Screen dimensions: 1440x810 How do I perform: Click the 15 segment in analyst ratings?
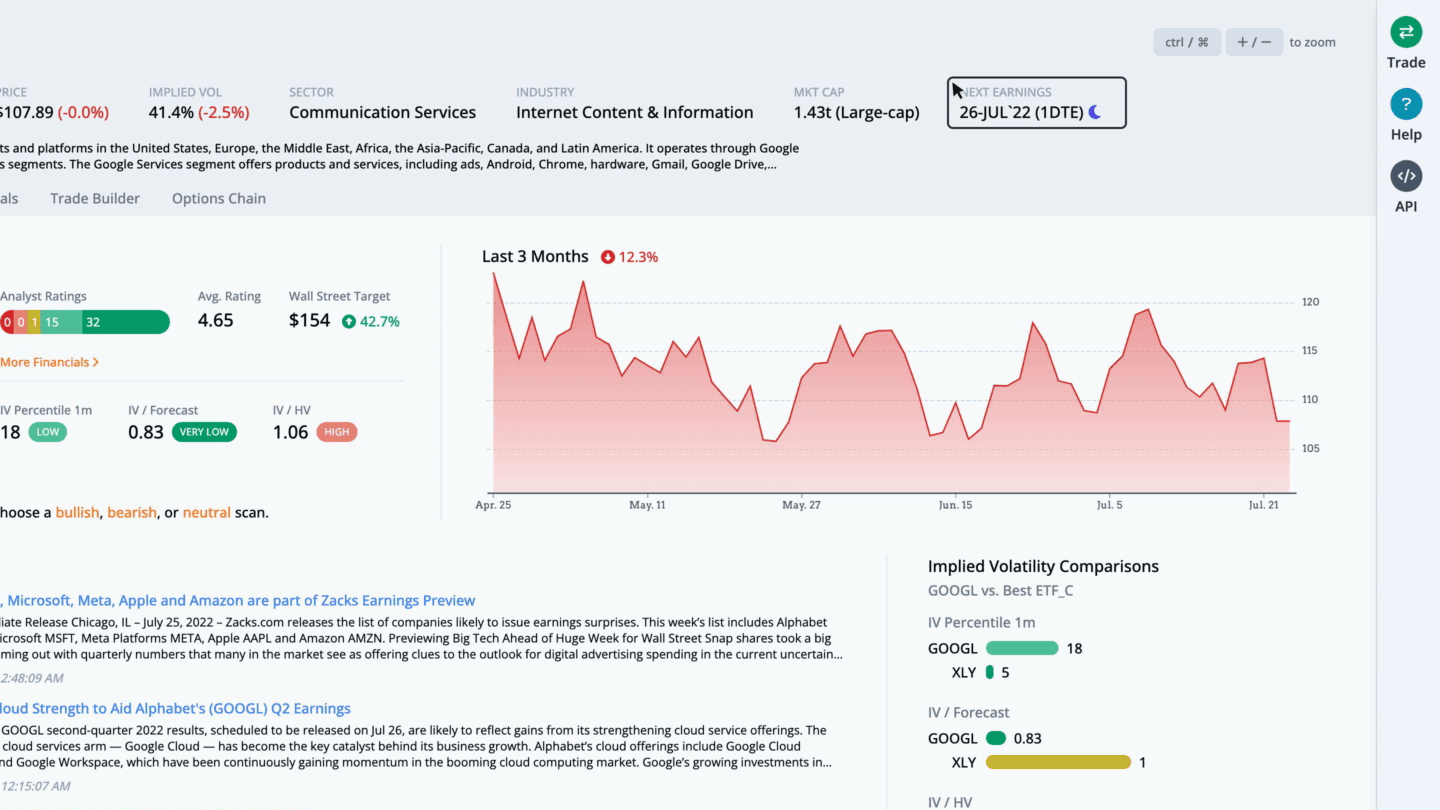coord(60,322)
